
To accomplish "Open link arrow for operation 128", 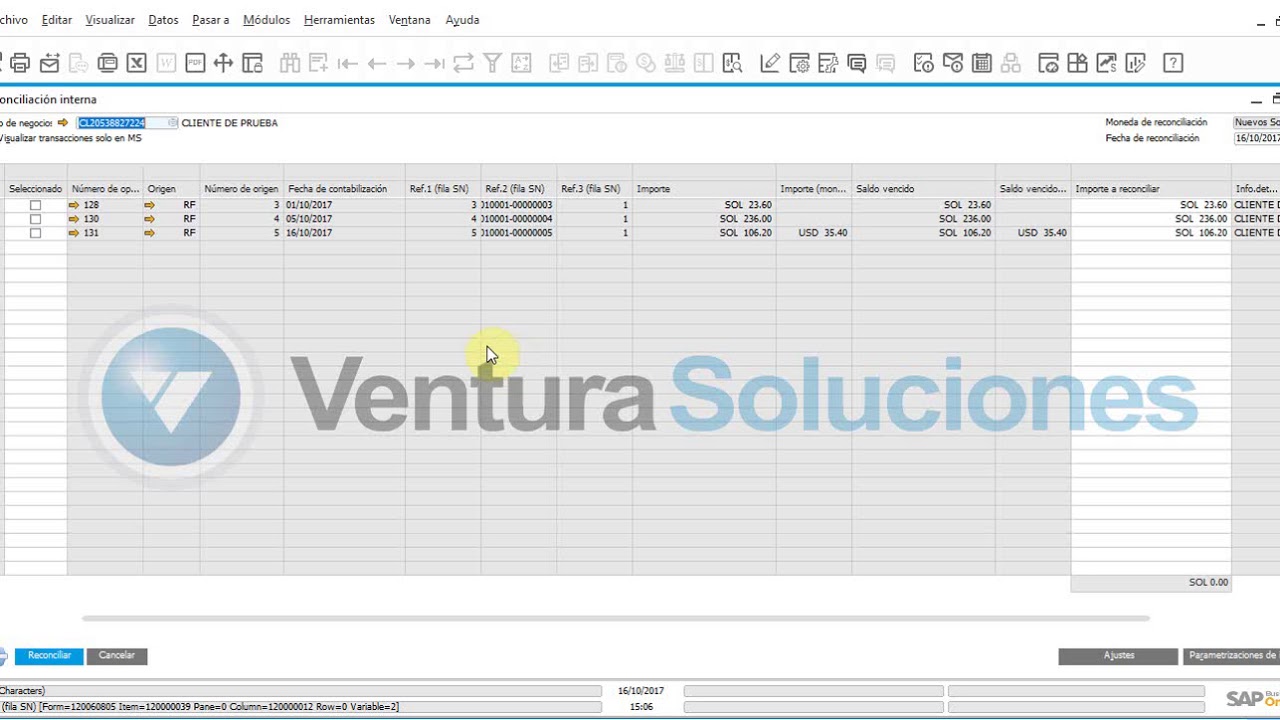I will tap(74, 205).
